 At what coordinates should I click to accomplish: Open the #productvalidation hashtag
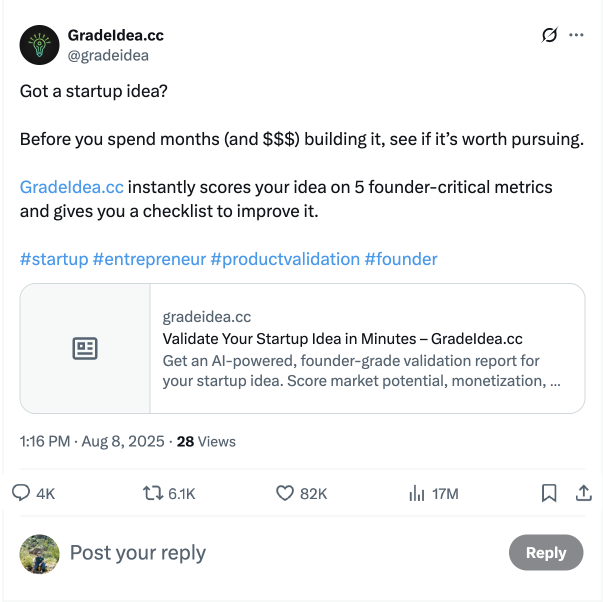click(285, 259)
